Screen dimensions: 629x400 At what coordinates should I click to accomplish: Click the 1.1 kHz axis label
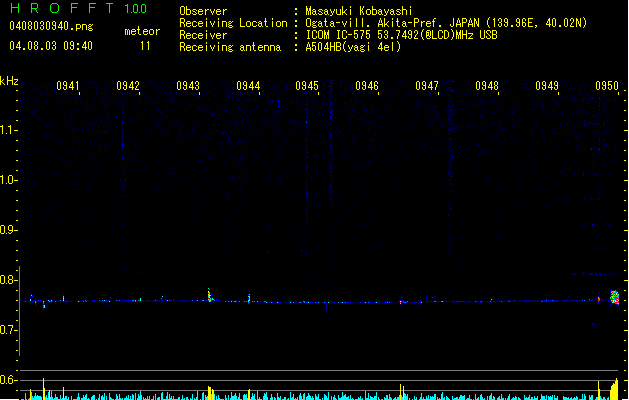pos(8,130)
